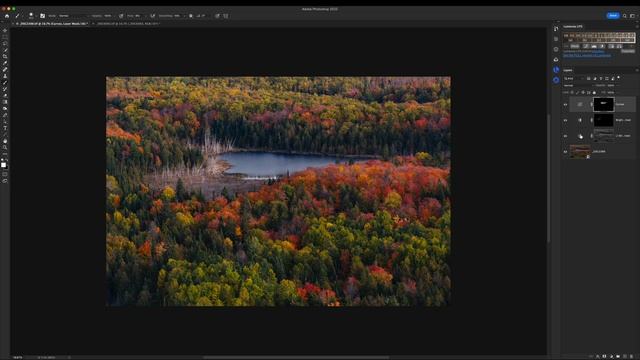This screenshot has height=360, width=640.
Task: Hide the third adjustment layer eye icon
Action: pos(565,136)
